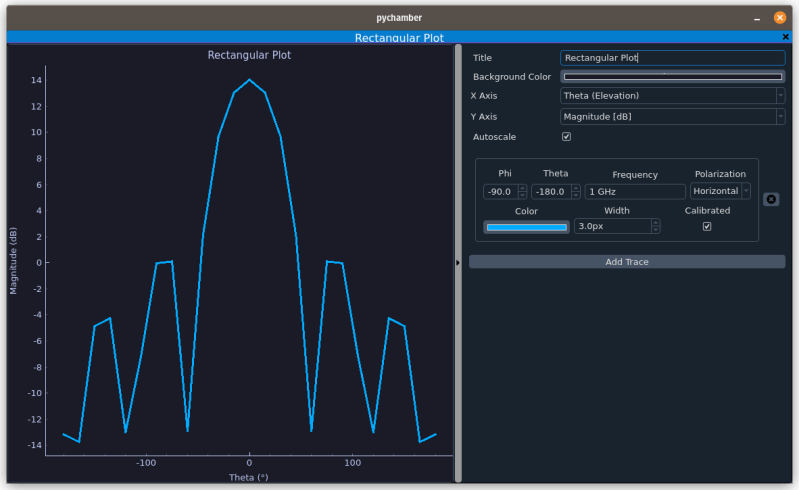Pick the Background Color swatch
Viewport: 799px width, 490px height.
pos(672,76)
